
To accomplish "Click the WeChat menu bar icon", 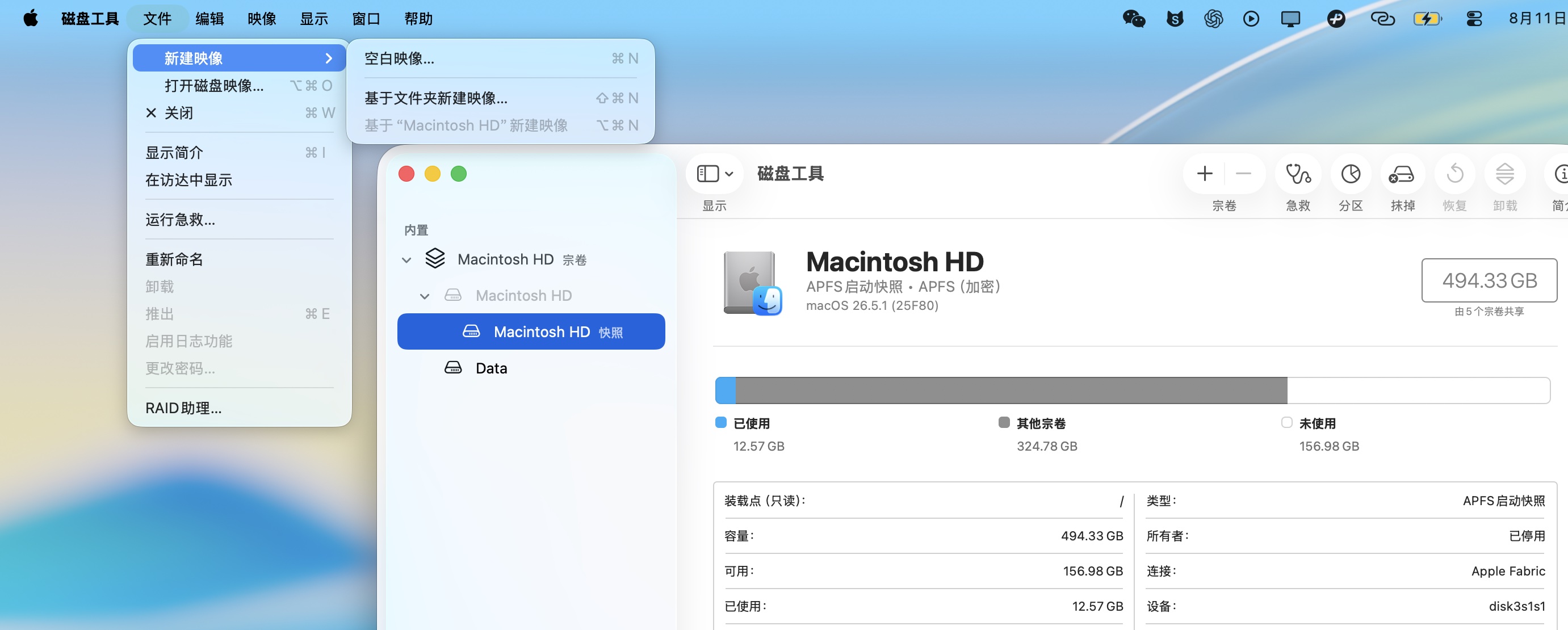I will click(1134, 19).
